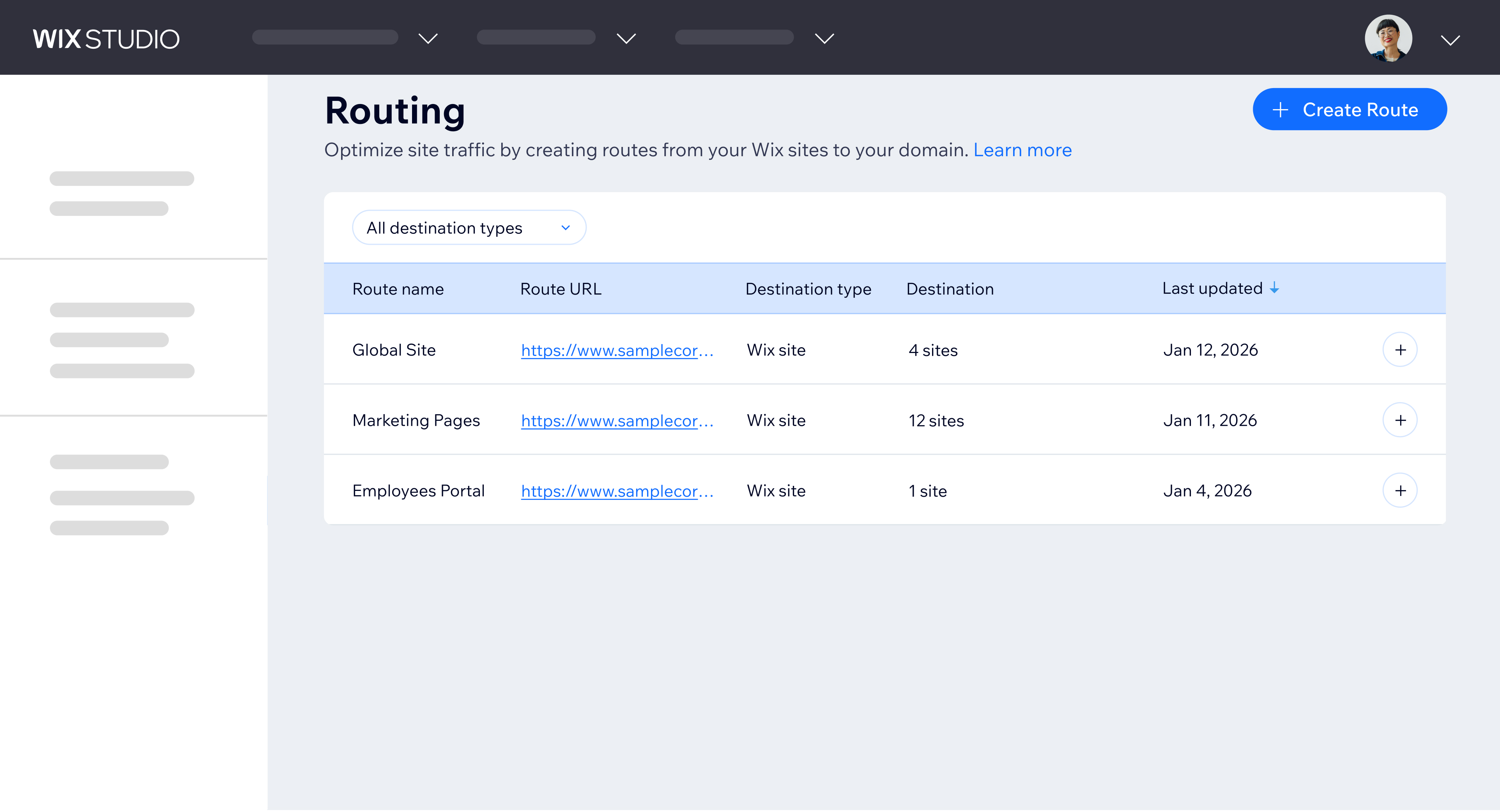The image size is (1500, 812).
Task: Click the Route URL column header
Action: [x=560, y=289]
